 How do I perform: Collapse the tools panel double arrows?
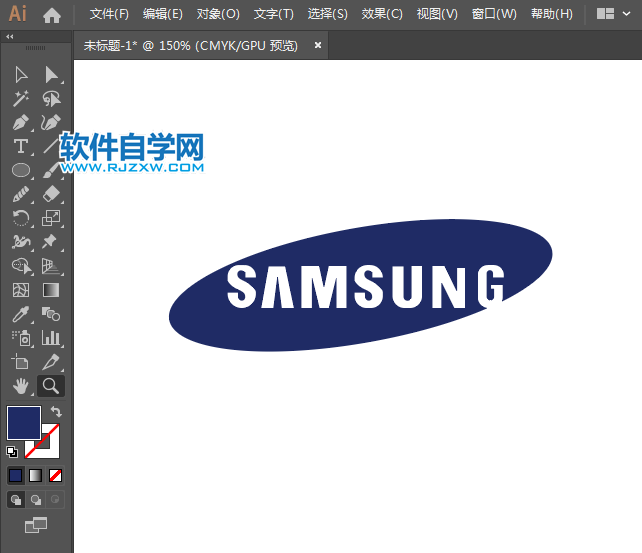pyautogui.click(x=10, y=36)
